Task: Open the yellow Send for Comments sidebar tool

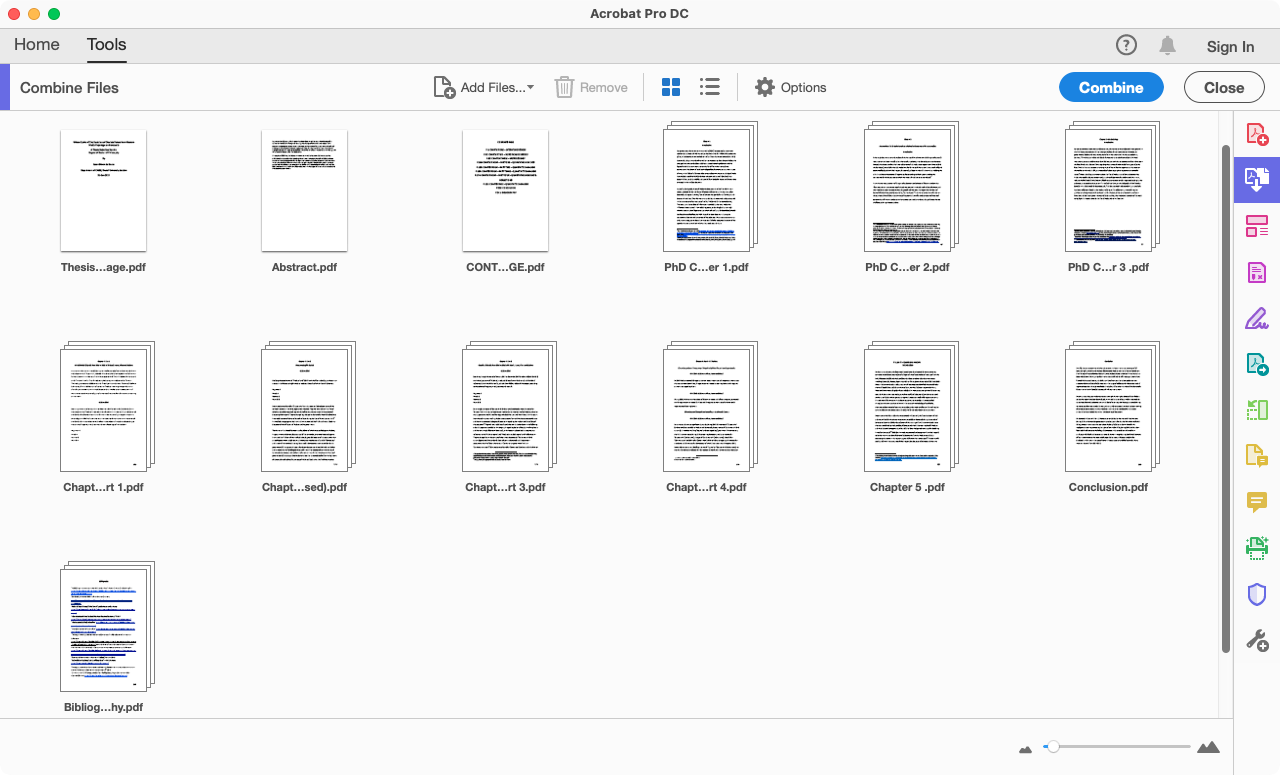Action: point(1257,456)
